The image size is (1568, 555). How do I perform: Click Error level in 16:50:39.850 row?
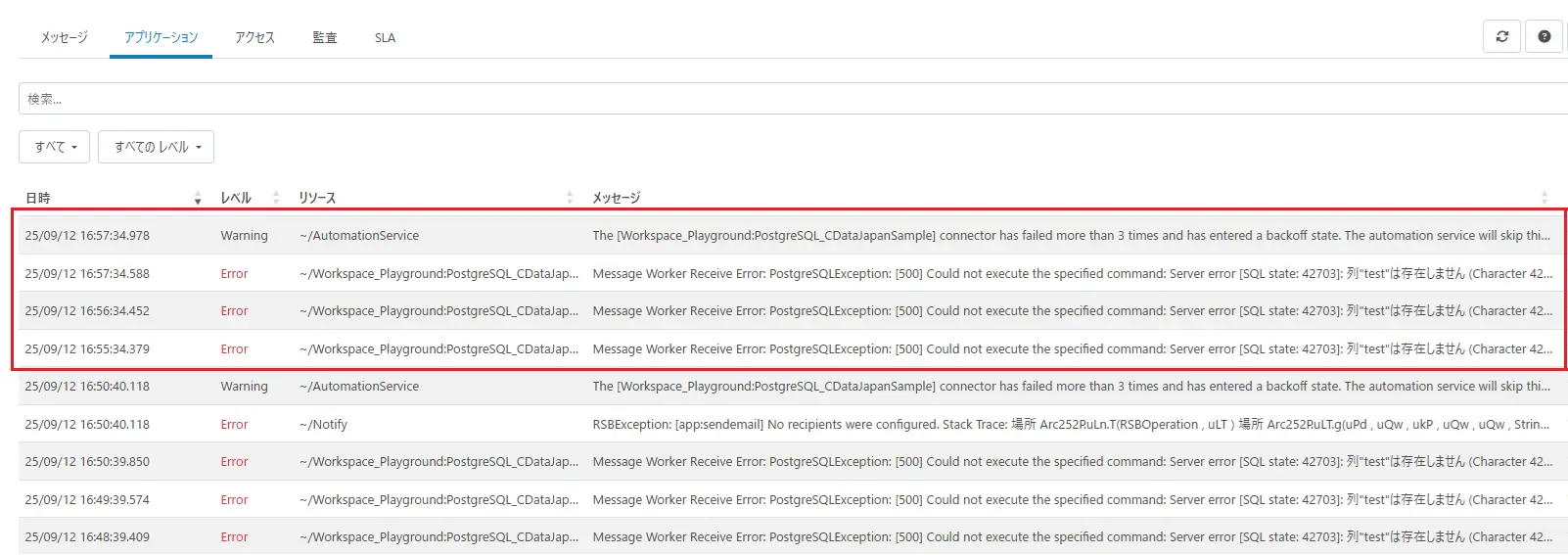[234, 462]
